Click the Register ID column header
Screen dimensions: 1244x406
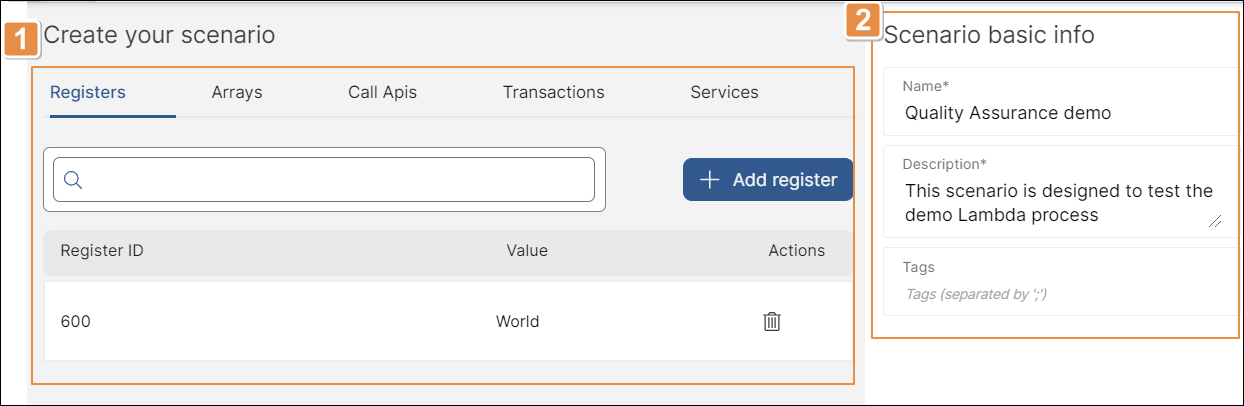coord(102,251)
